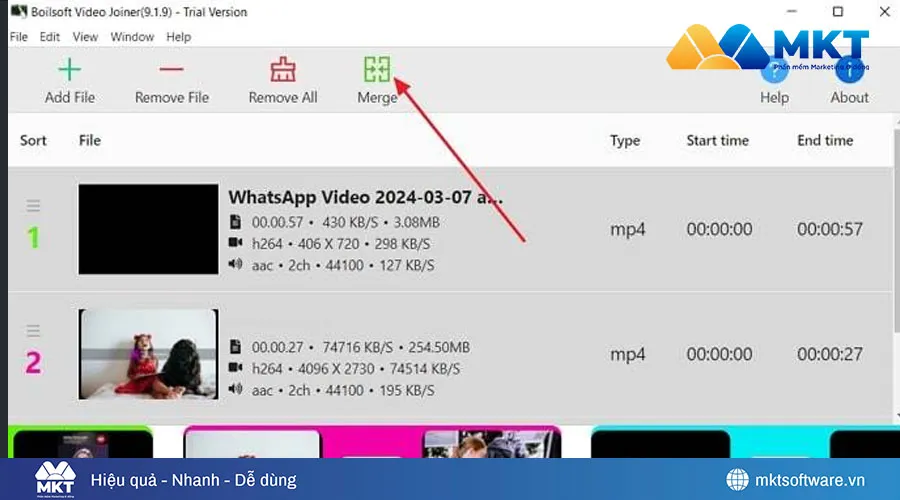Click the 00:00:27 end time cell
The width and height of the screenshot is (900, 500).
[x=829, y=354]
